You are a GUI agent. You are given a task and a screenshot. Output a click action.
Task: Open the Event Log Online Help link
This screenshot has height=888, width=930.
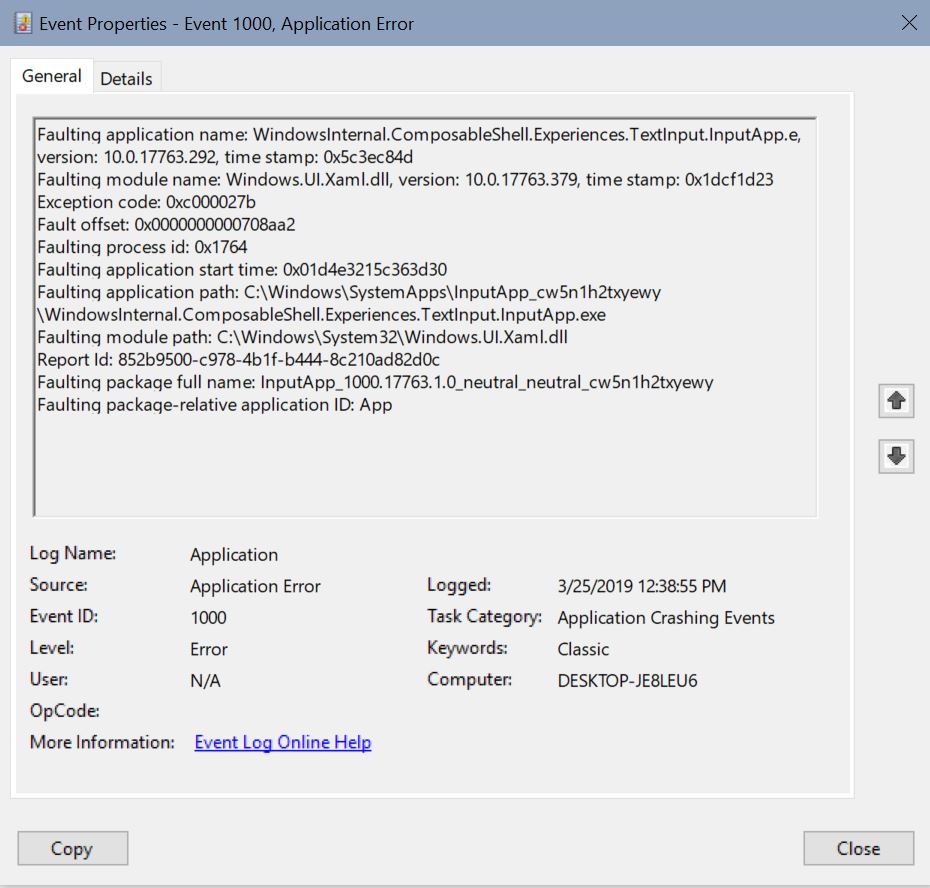click(x=283, y=742)
